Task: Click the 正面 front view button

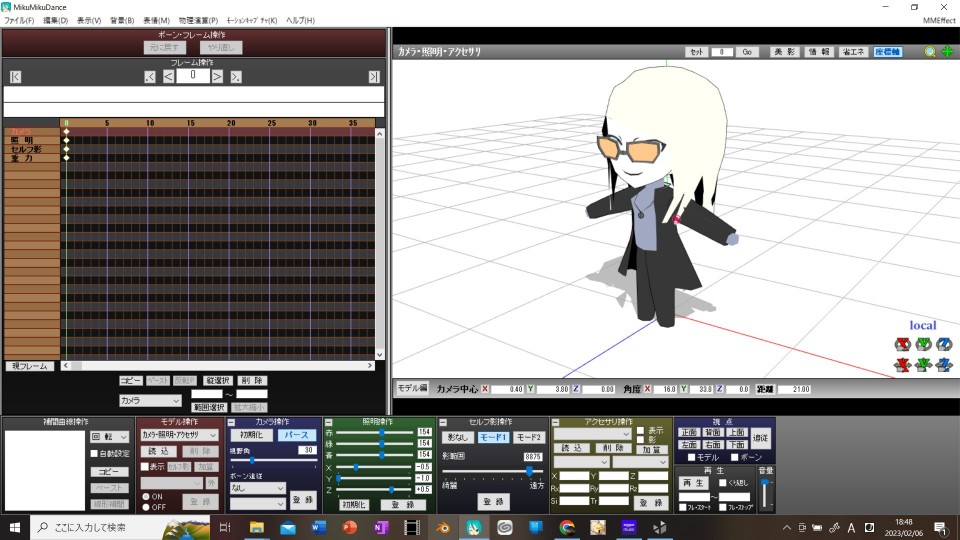Action: (x=688, y=432)
